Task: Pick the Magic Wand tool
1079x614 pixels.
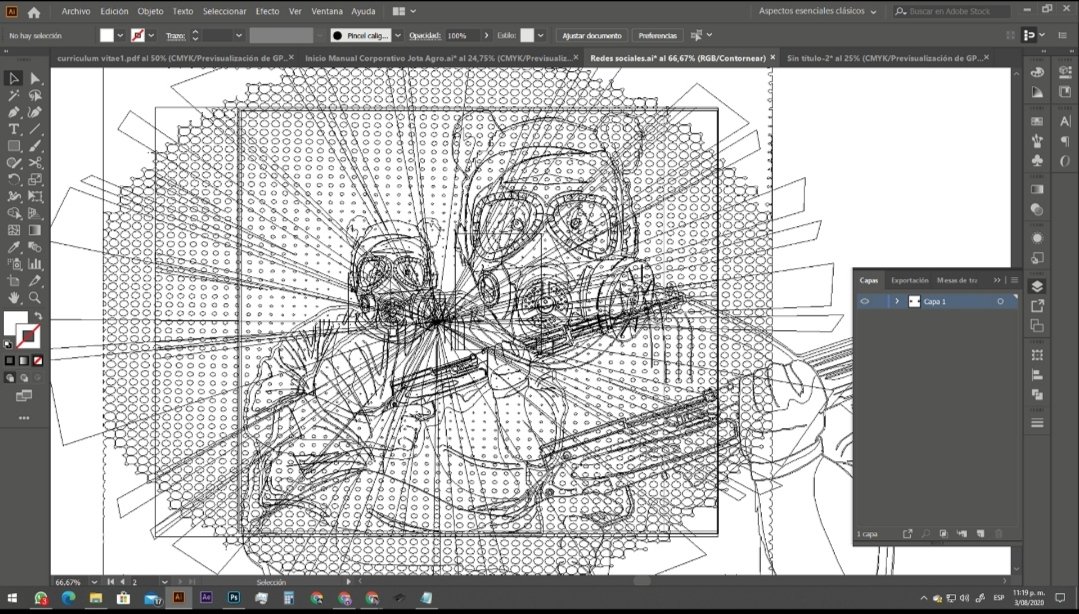Action: click(14, 96)
